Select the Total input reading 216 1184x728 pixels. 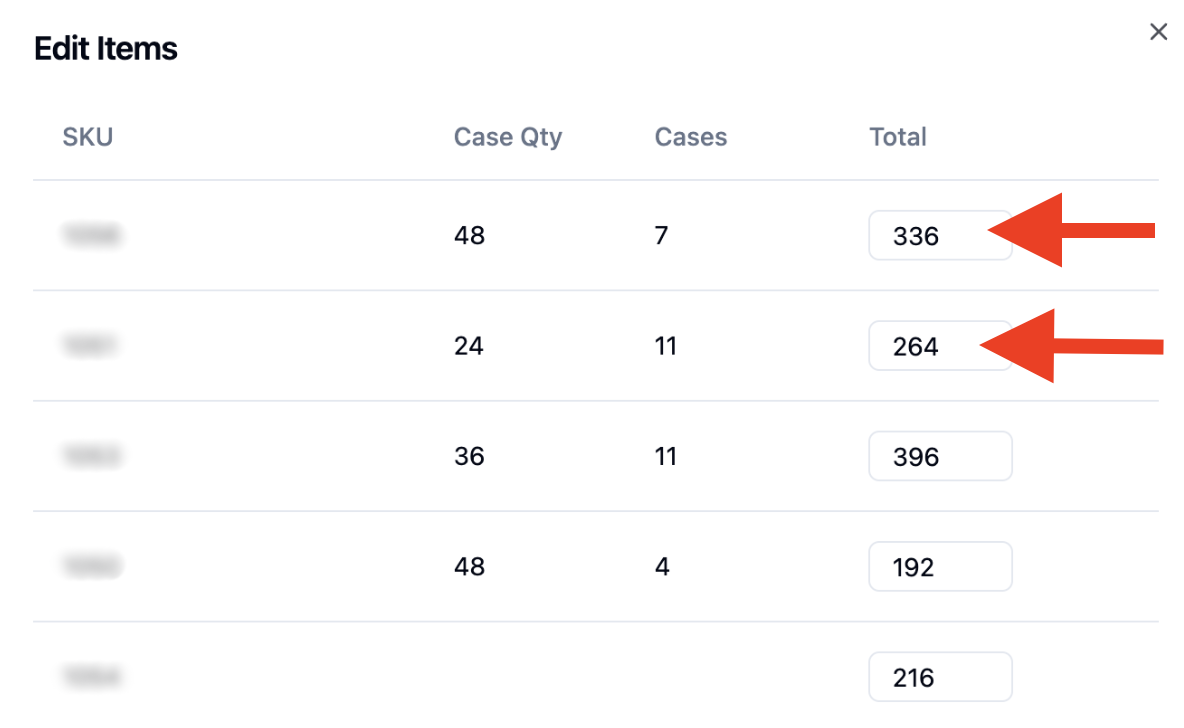940,677
